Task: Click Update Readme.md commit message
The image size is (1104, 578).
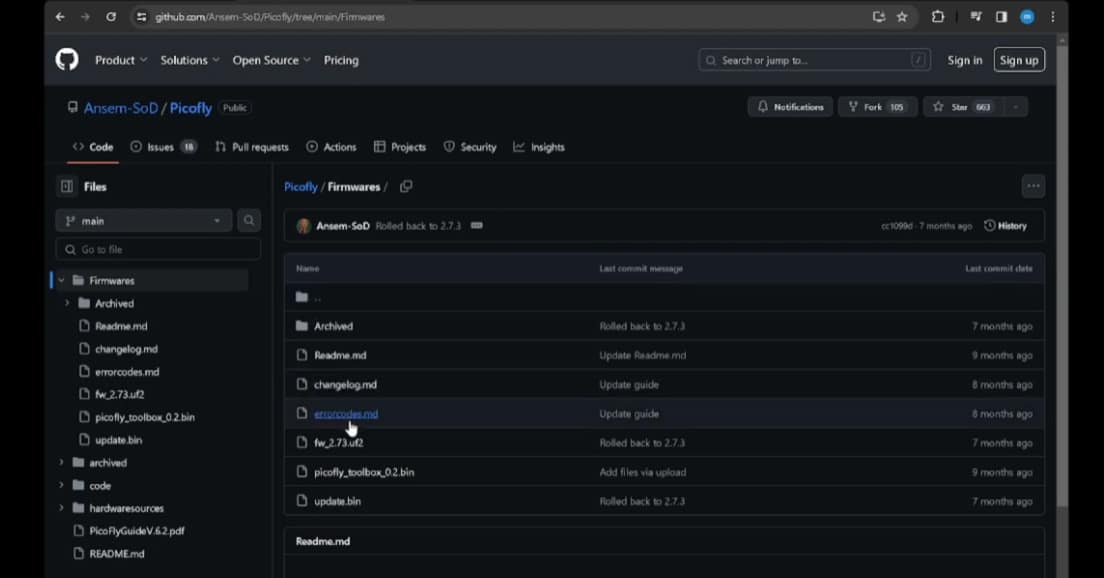Action: 642,356
